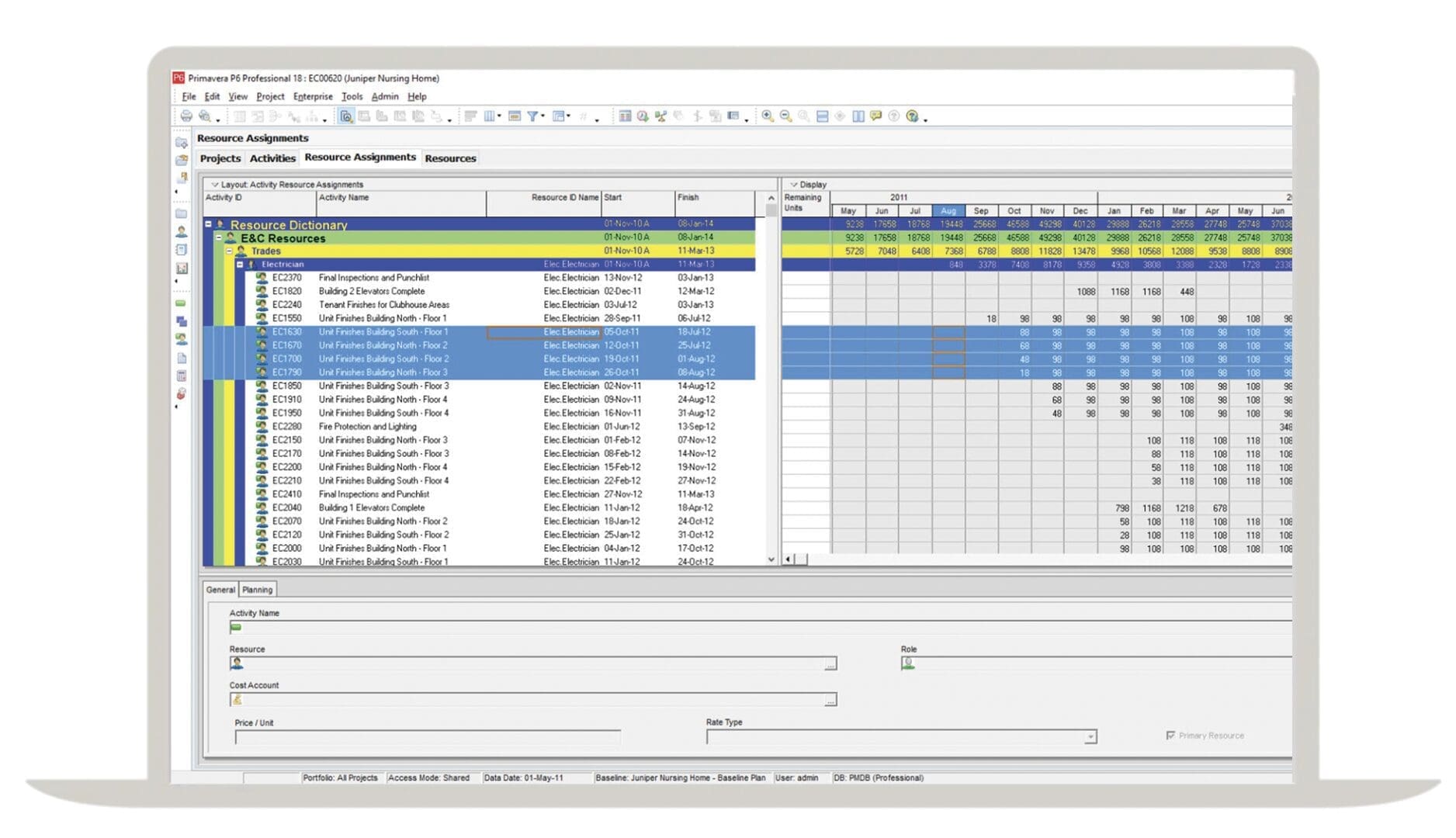Click the Columns icon in the toolbar
Image resolution: width=1456 pixels, height=838 pixels.
tap(490, 116)
